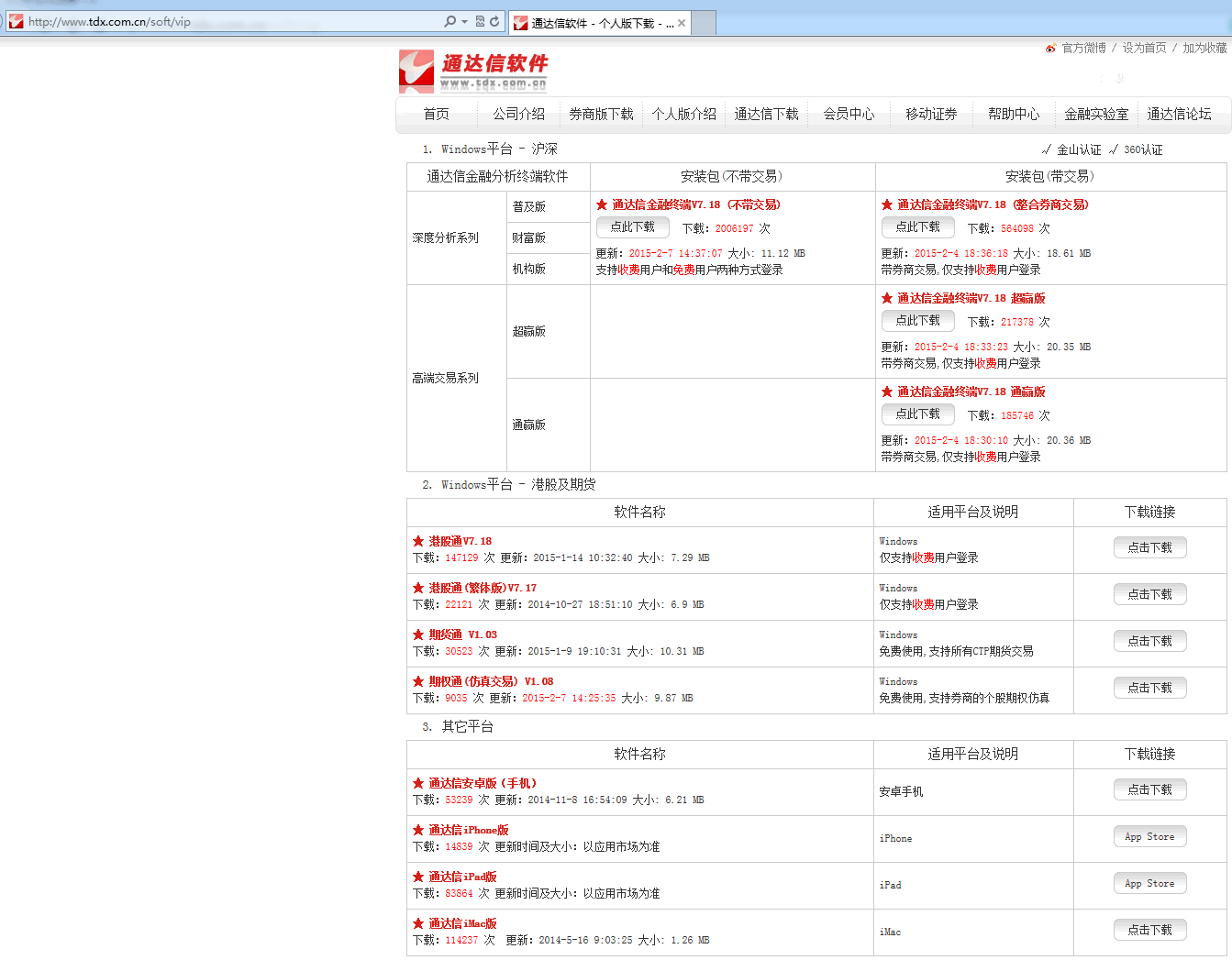Click 设为首页 link
This screenshot has height=960, width=1232.
pos(1144,48)
